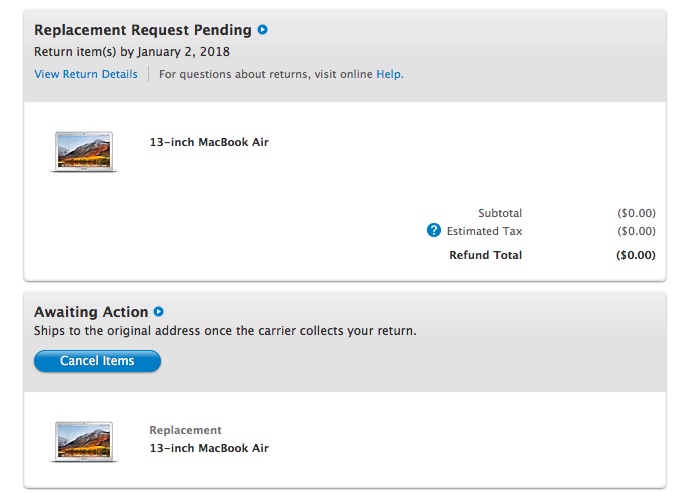This screenshot has width=676, height=494.
Task: Select the returned 13-inch MacBook Air title
Action: click(x=209, y=142)
